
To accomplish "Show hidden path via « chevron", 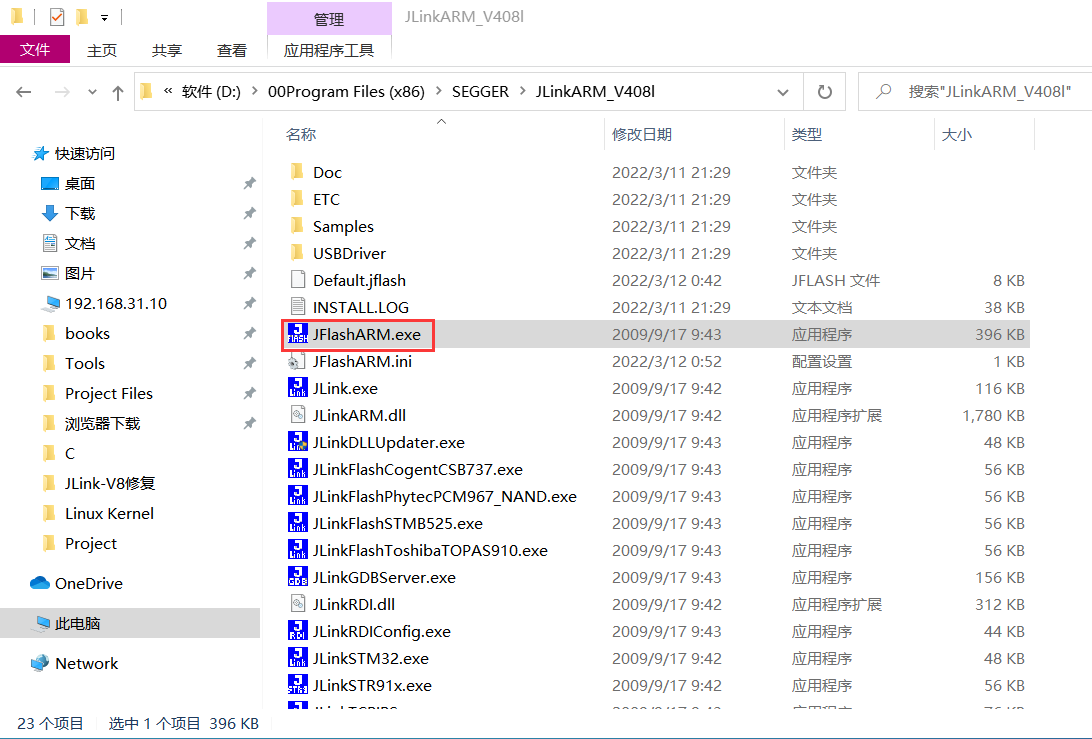I will (168, 91).
